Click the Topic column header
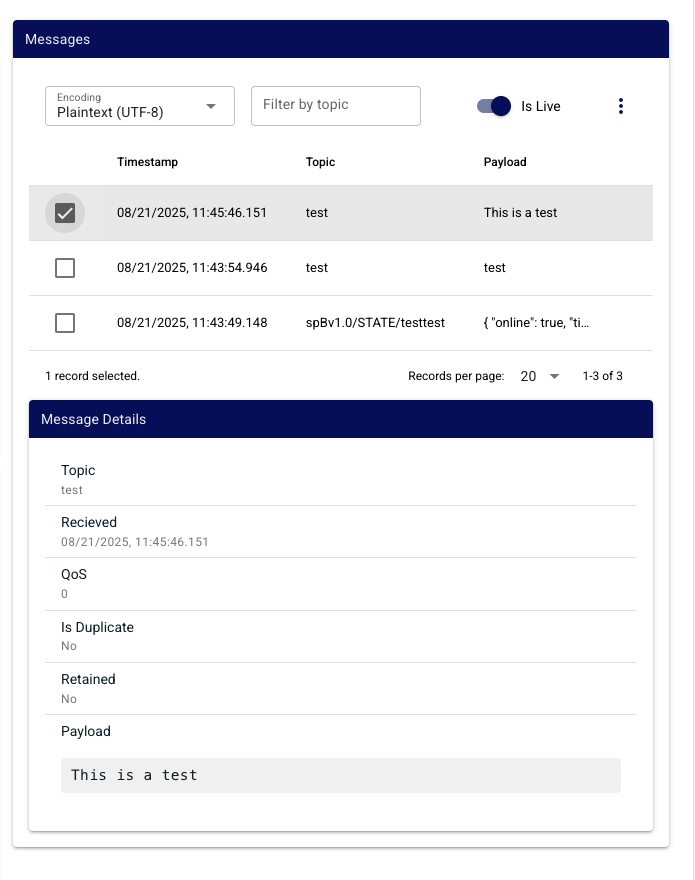The width and height of the screenshot is (695, 880). (320, 162)
